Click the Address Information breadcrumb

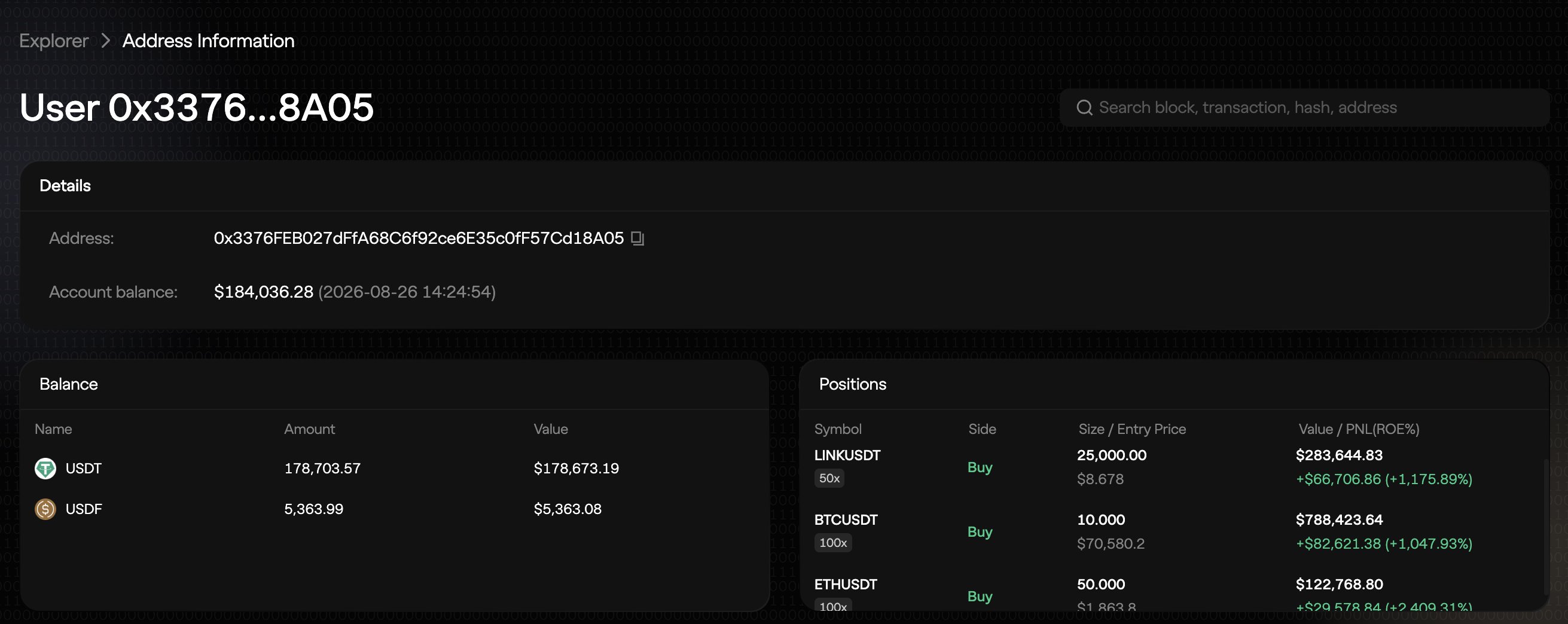(208, 41)
